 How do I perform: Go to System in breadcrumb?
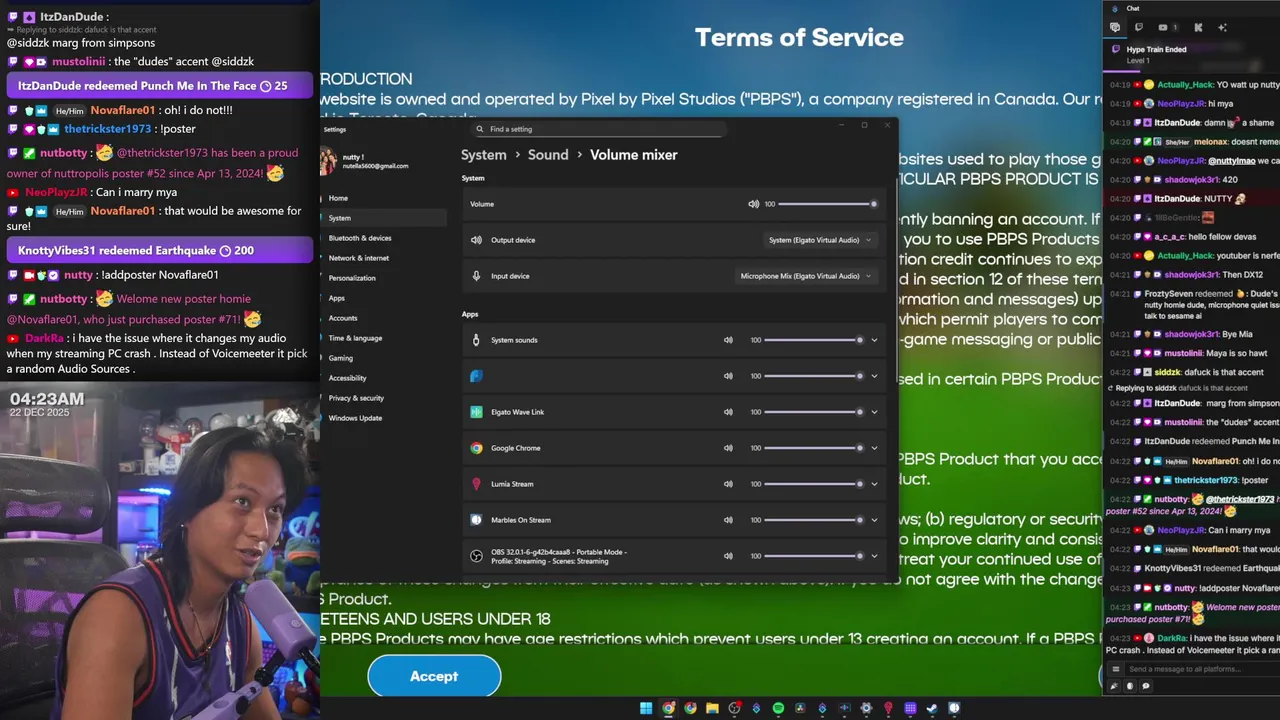coord(484,155)
